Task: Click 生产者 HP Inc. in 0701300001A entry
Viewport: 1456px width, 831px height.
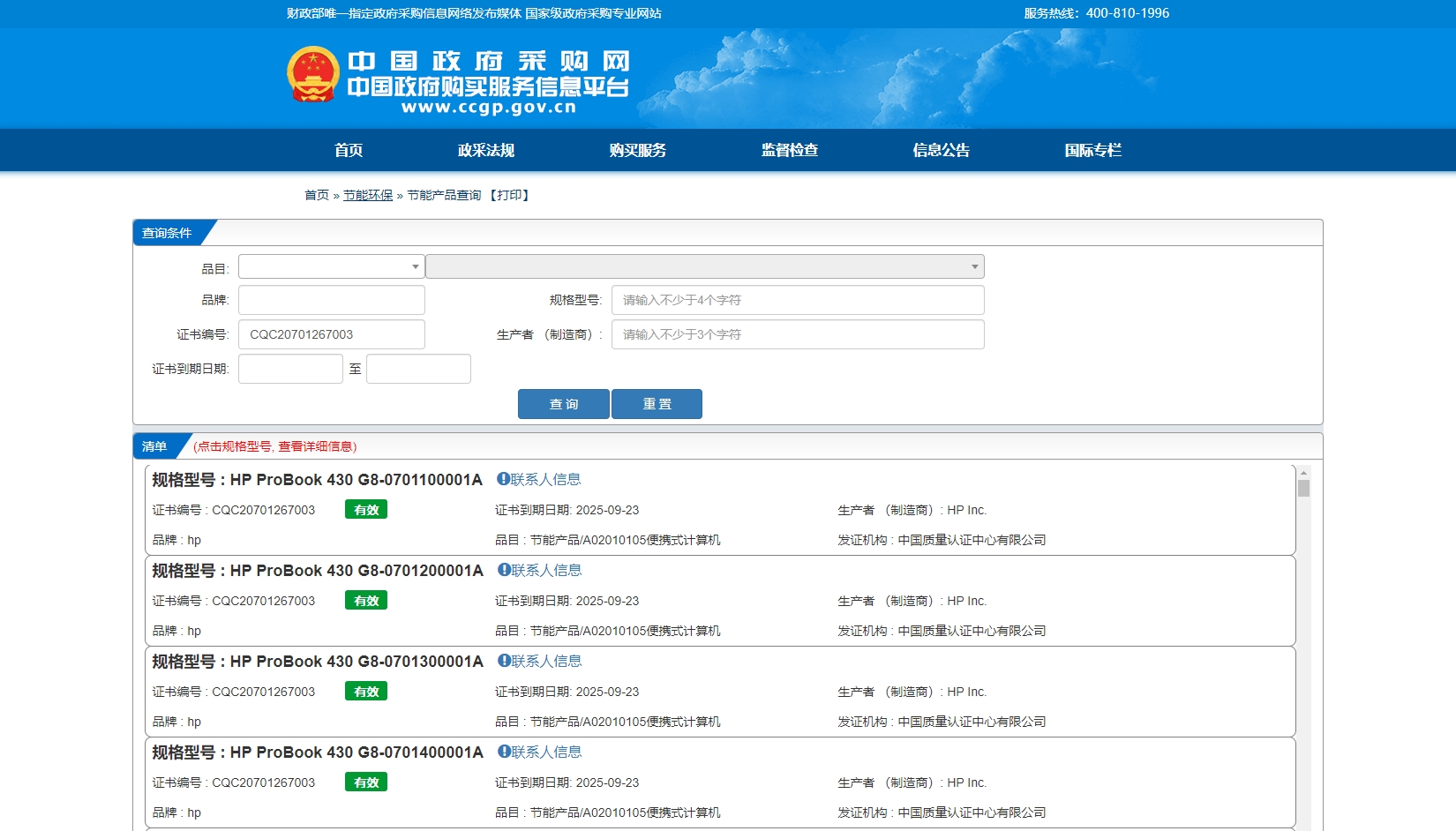Action: click(912, 692)
